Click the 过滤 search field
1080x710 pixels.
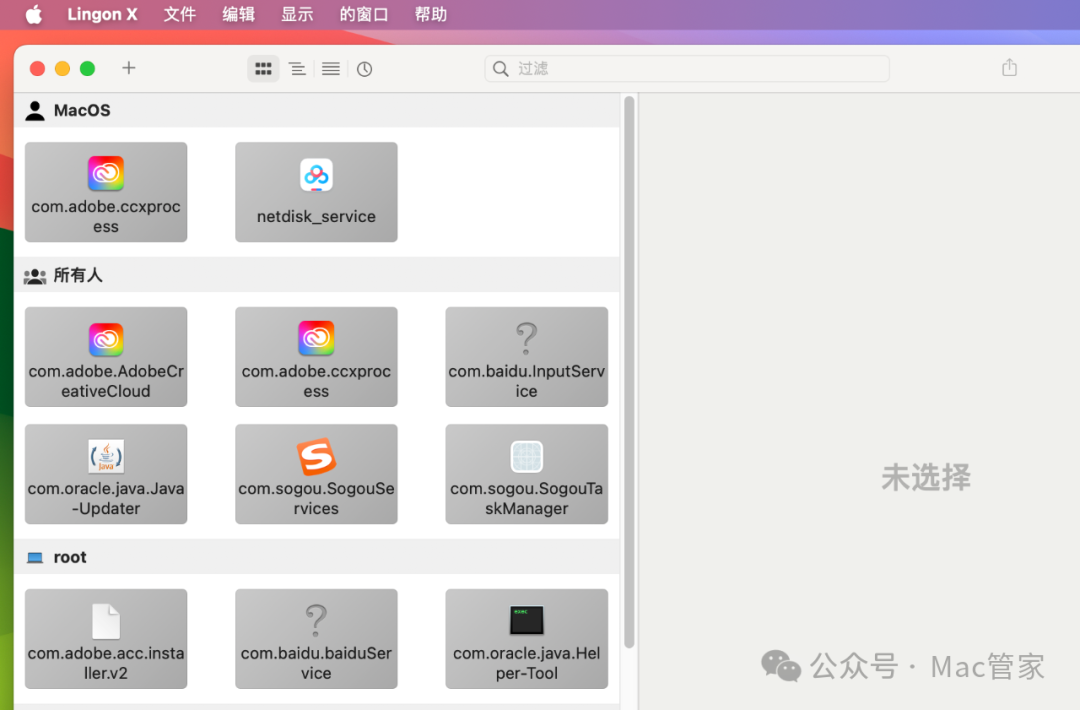tap(686, 68)
